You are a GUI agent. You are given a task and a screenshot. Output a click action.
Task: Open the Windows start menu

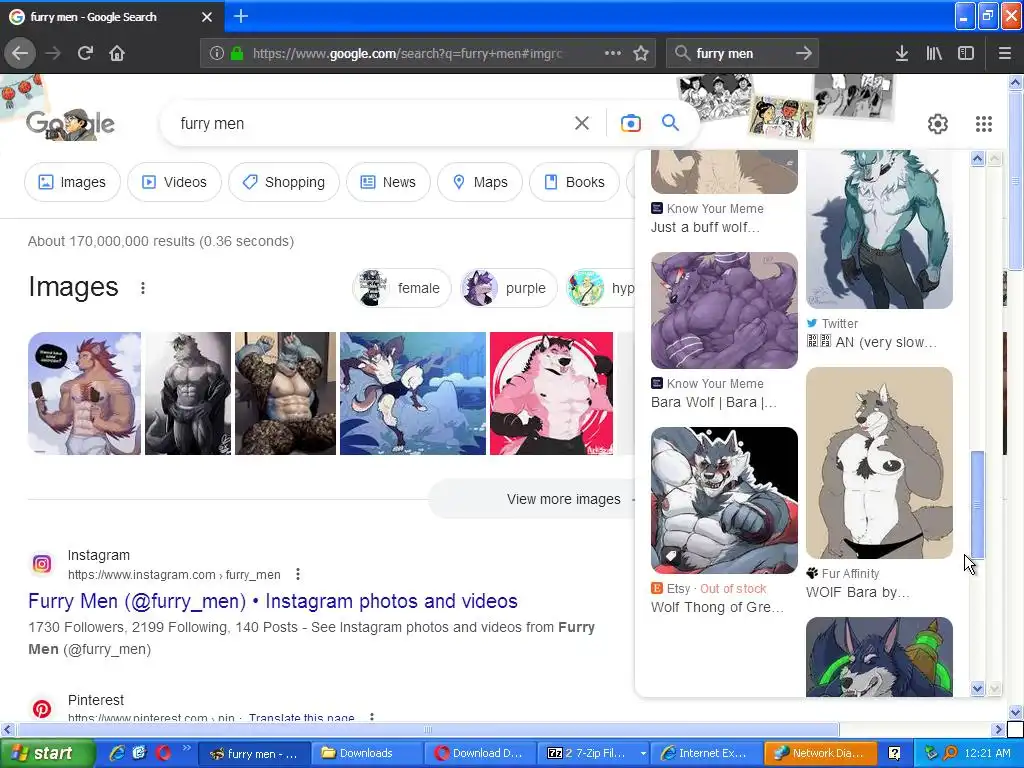[46, 753]
